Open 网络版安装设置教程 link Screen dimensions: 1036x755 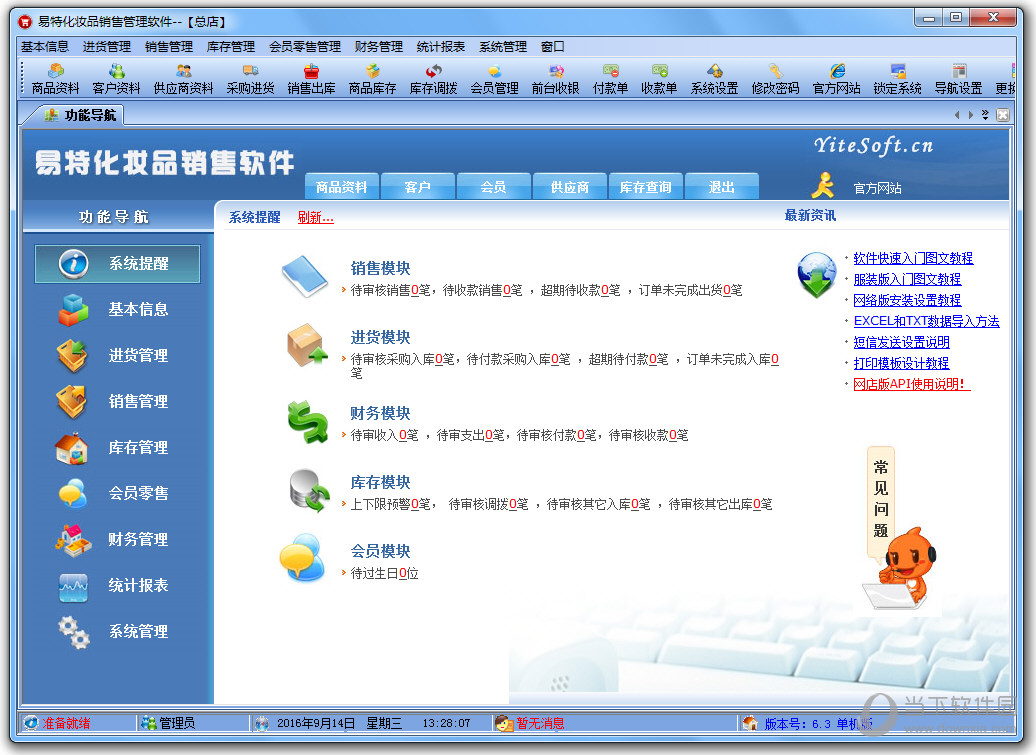click(907, 301)
